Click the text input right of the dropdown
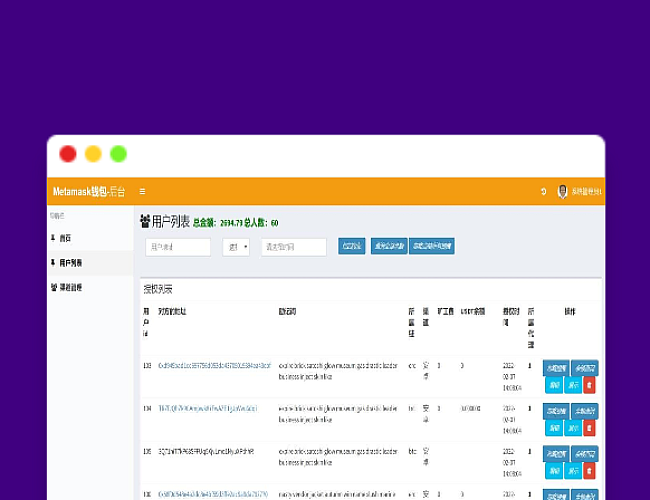Viewport: 650px width, 500px height. 293,247
